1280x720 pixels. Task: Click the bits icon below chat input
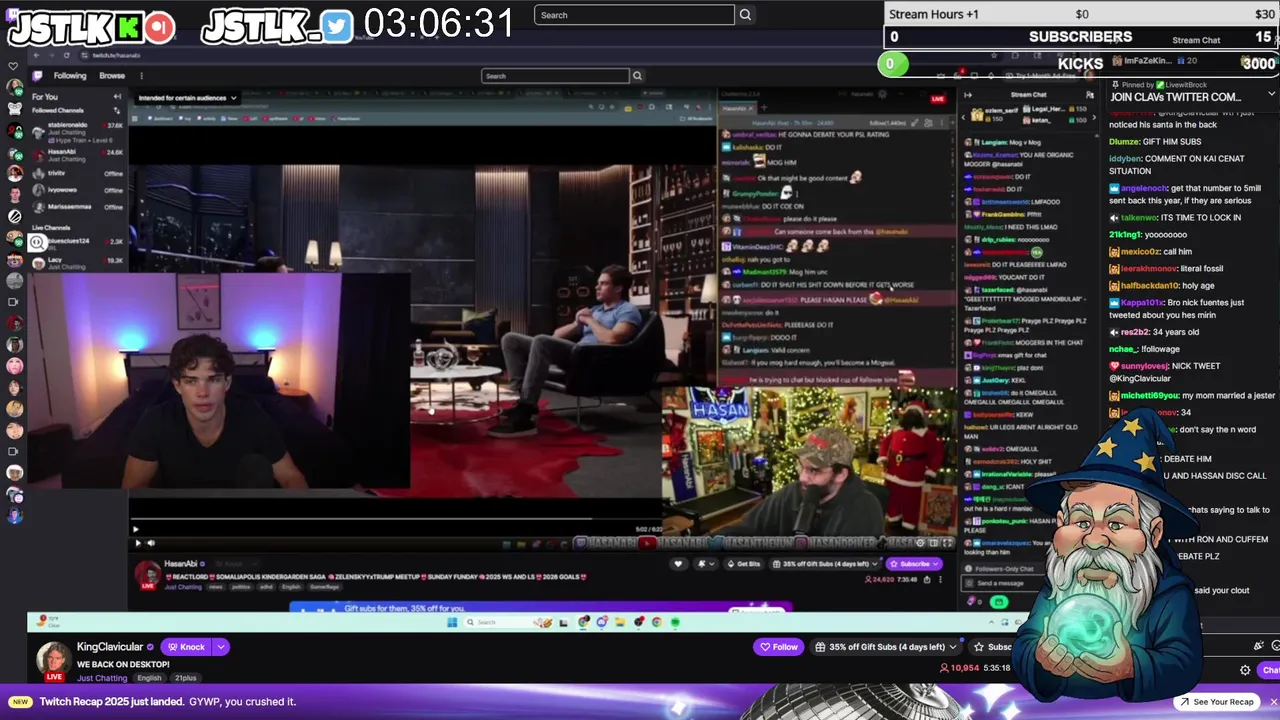pyautogui.click(x=971, y=601)
